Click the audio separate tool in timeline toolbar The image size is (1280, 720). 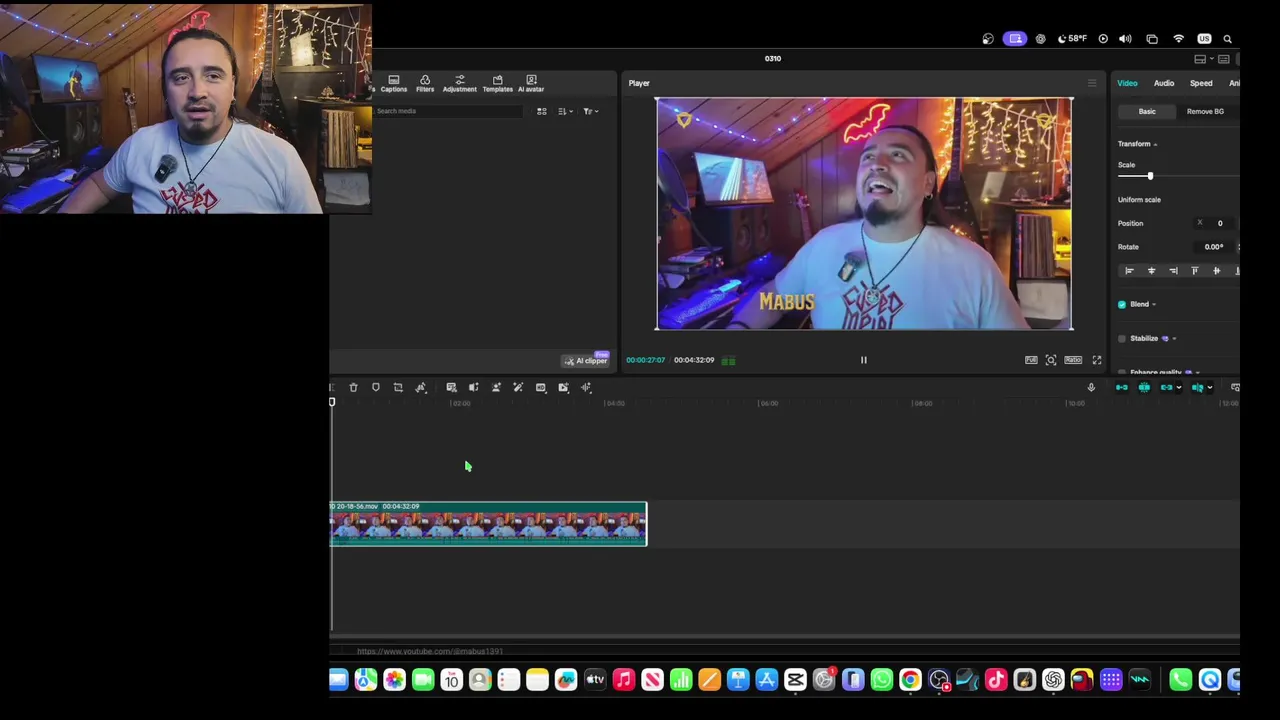click(474, 388)
